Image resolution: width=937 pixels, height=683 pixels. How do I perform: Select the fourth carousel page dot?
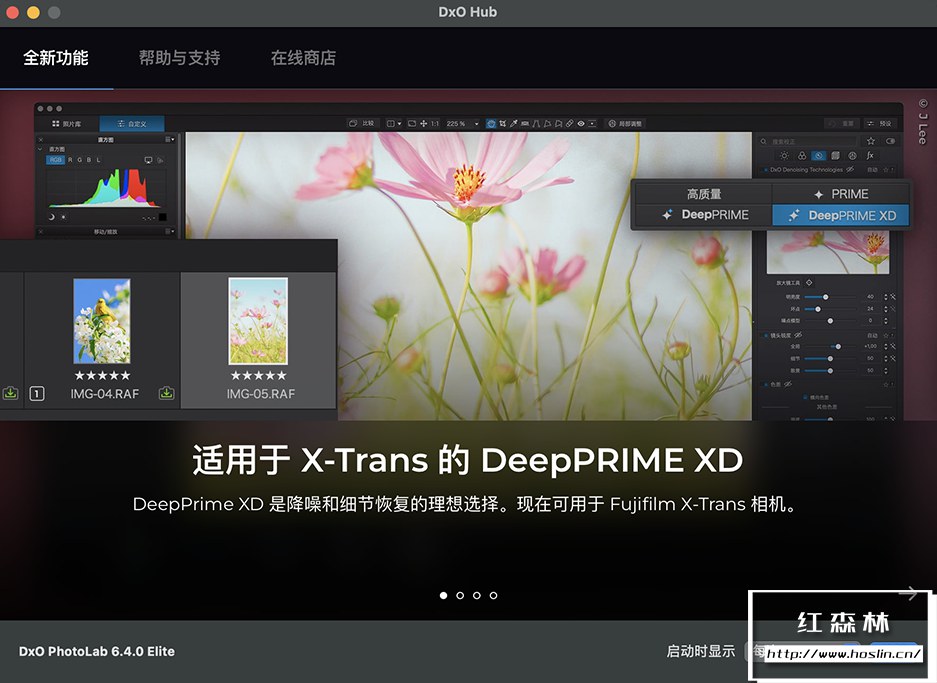tap(494, 595)
